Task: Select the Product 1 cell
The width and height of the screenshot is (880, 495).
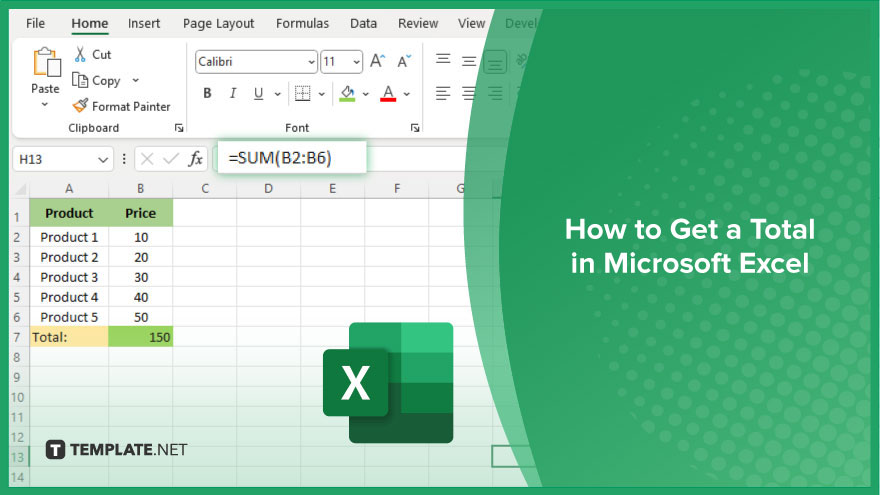Action: pyautogui.click(x=69, y=237)
